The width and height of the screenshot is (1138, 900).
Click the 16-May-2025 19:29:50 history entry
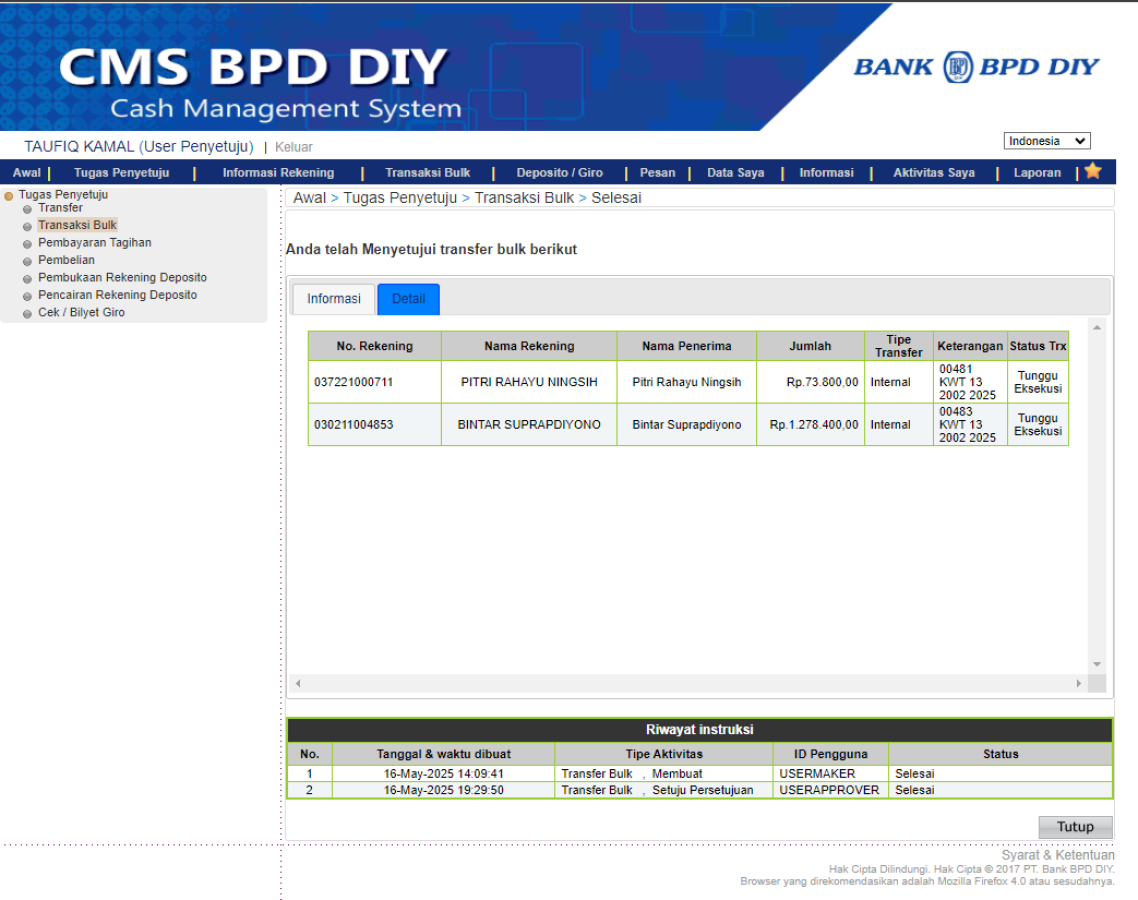point(443,790)
